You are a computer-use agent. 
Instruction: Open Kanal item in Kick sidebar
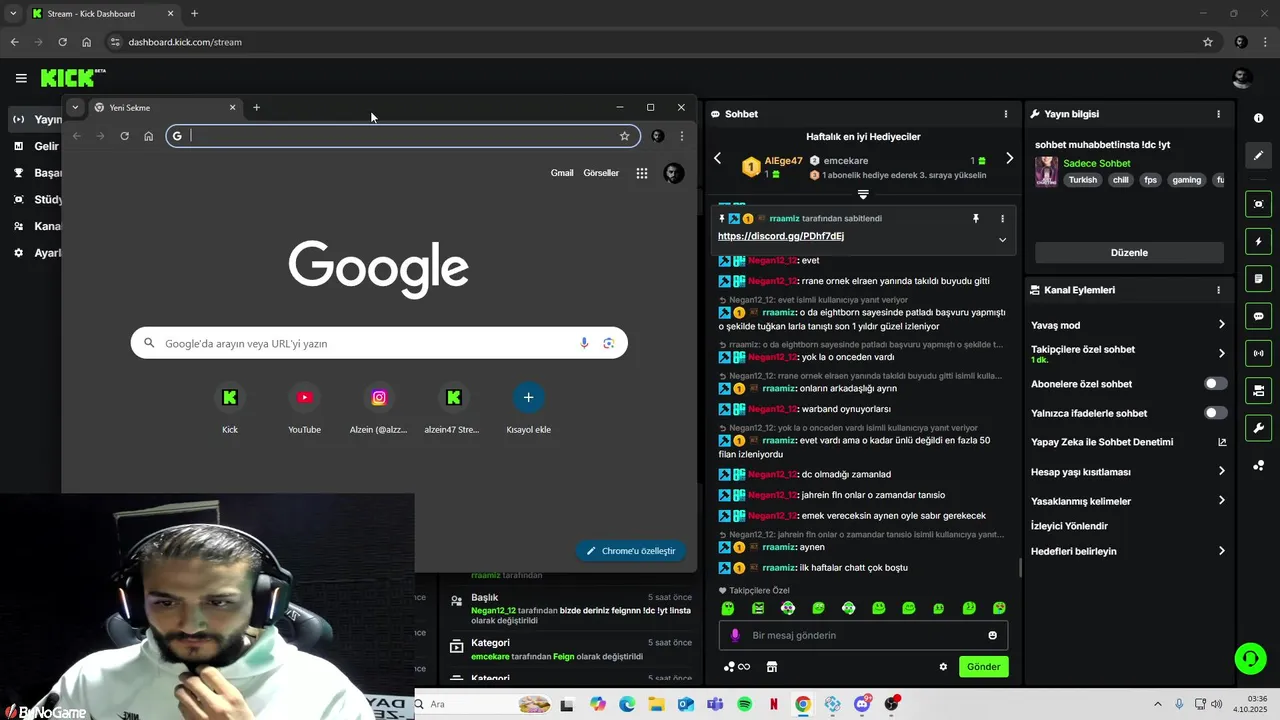tap(36, 226)
